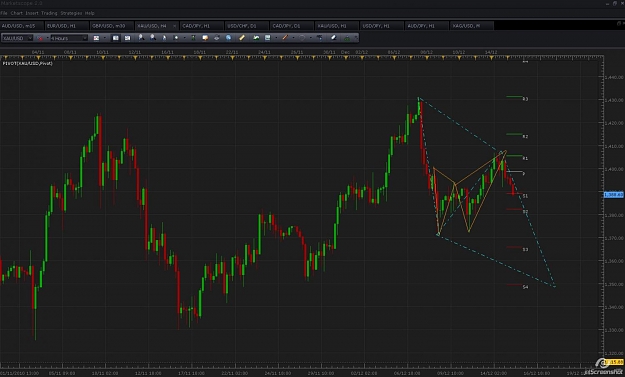Select the ellipse shape drawing tool

coord(302,37)
